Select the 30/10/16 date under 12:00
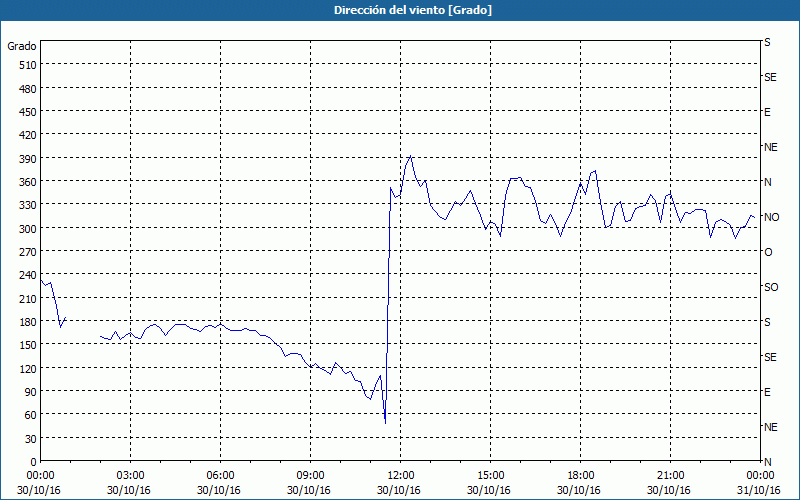800x500 pixels. pos(399,491)
